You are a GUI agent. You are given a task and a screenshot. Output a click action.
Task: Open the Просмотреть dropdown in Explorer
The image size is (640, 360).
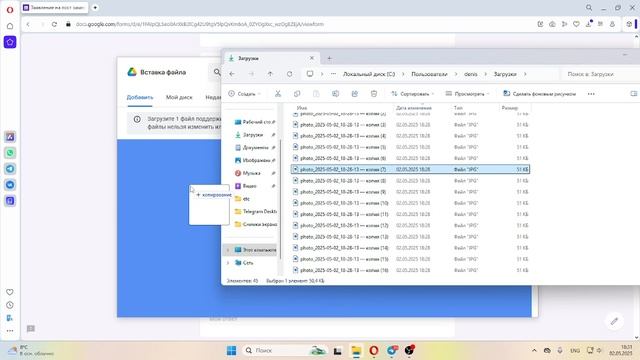(x=467, y=94)
